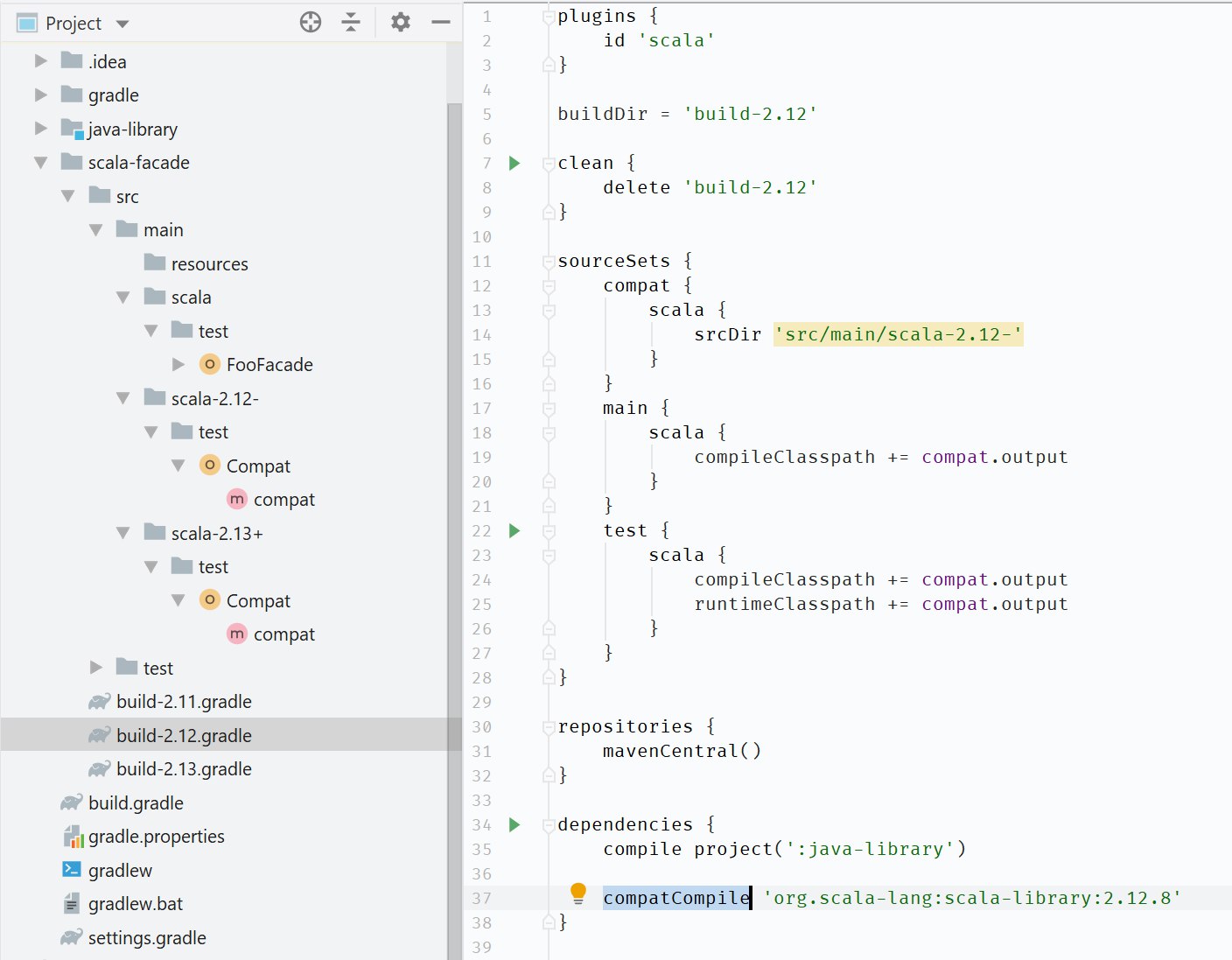Select the resources folder
The width and height of the screenshot is (1232, 960).
[195, 263]
